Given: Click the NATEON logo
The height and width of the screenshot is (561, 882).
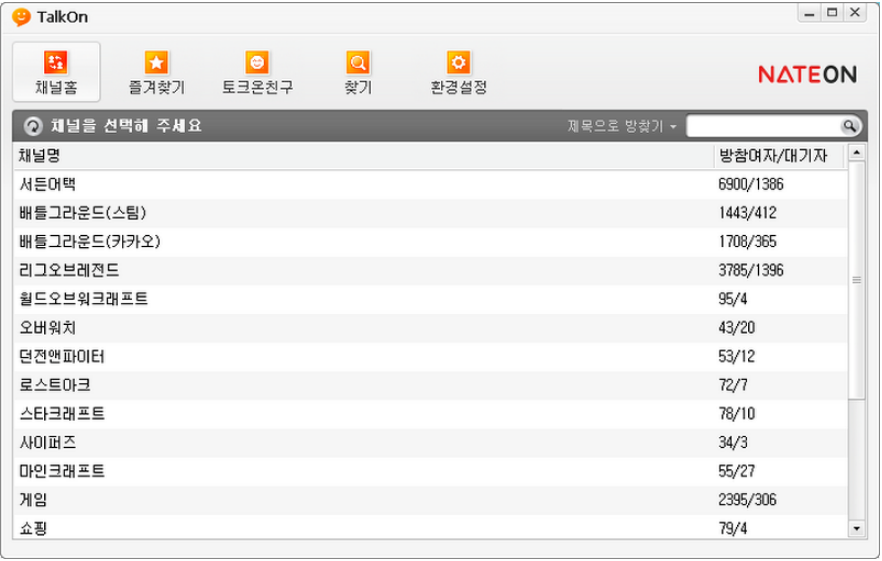Looking at the screenshot, I should 807,74.
